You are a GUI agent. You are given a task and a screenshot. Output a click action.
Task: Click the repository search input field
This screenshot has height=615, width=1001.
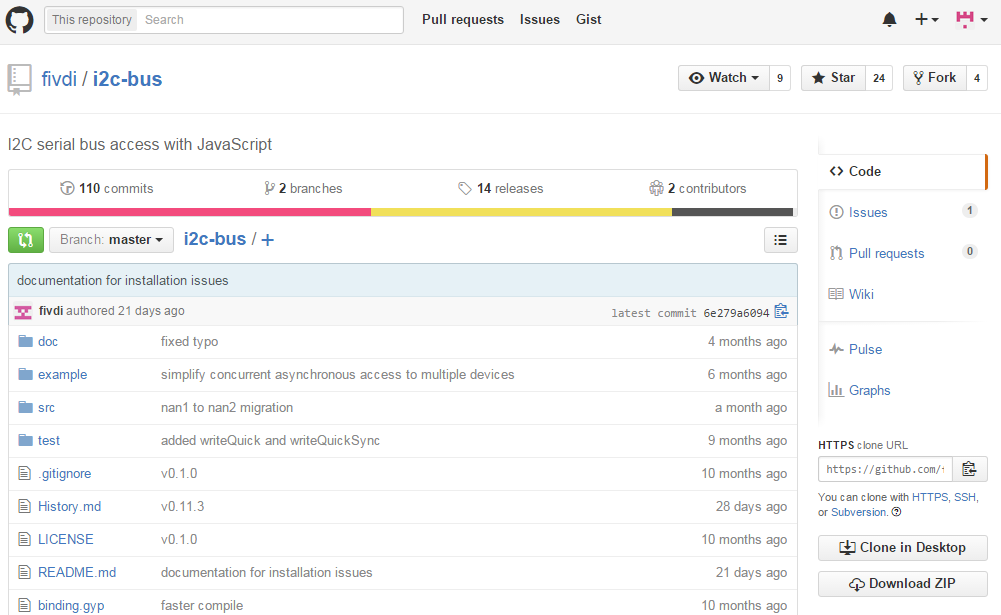coord(270,20)
